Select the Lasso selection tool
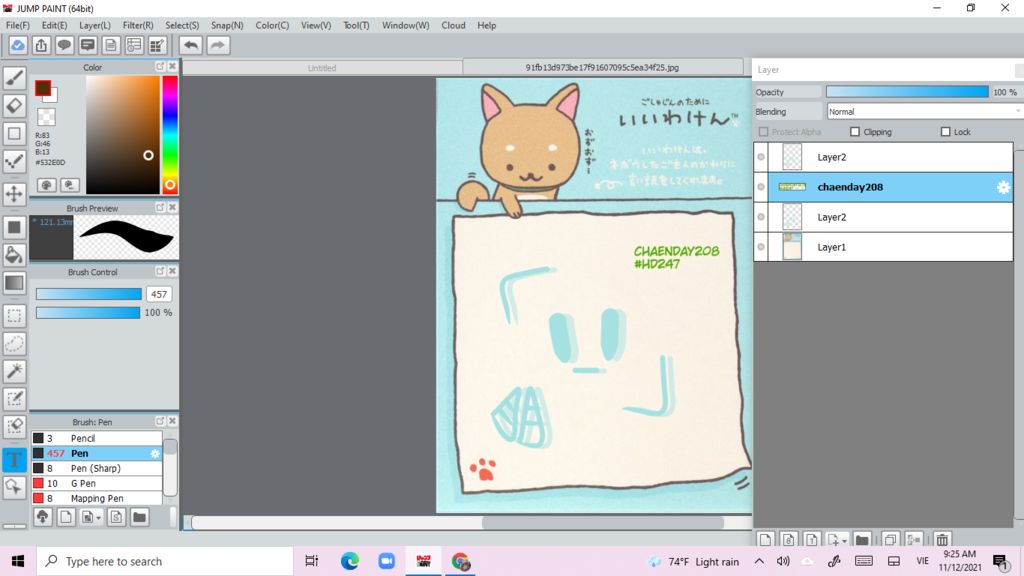Image resolution: width=1024 pixels, height=576 pixels. [x=14, y=344]
